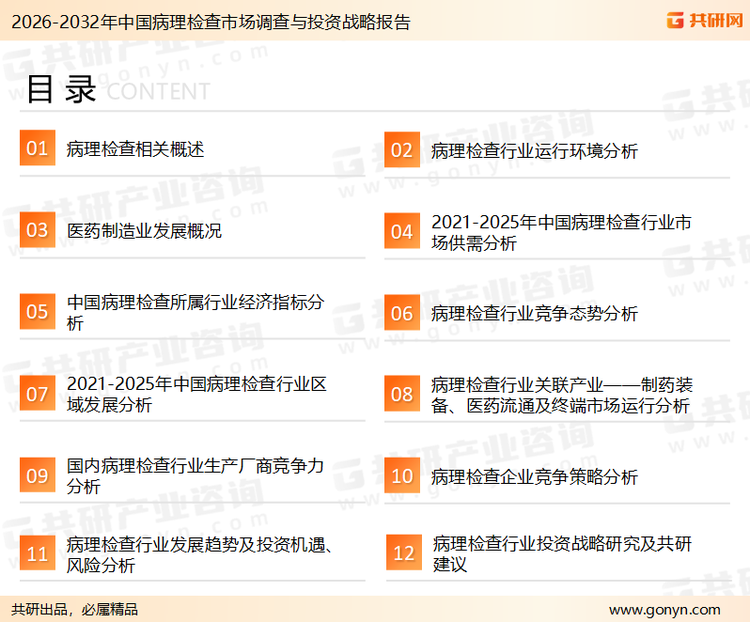
Task: Click the orange 07 number badge
Action: (37, 394)
